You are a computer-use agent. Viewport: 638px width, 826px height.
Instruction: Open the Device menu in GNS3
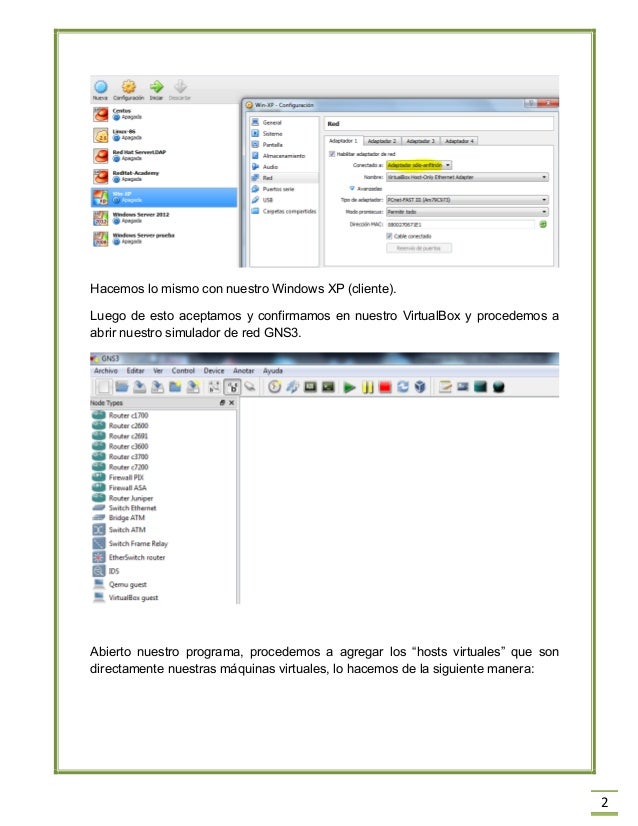tap(214, 371)
